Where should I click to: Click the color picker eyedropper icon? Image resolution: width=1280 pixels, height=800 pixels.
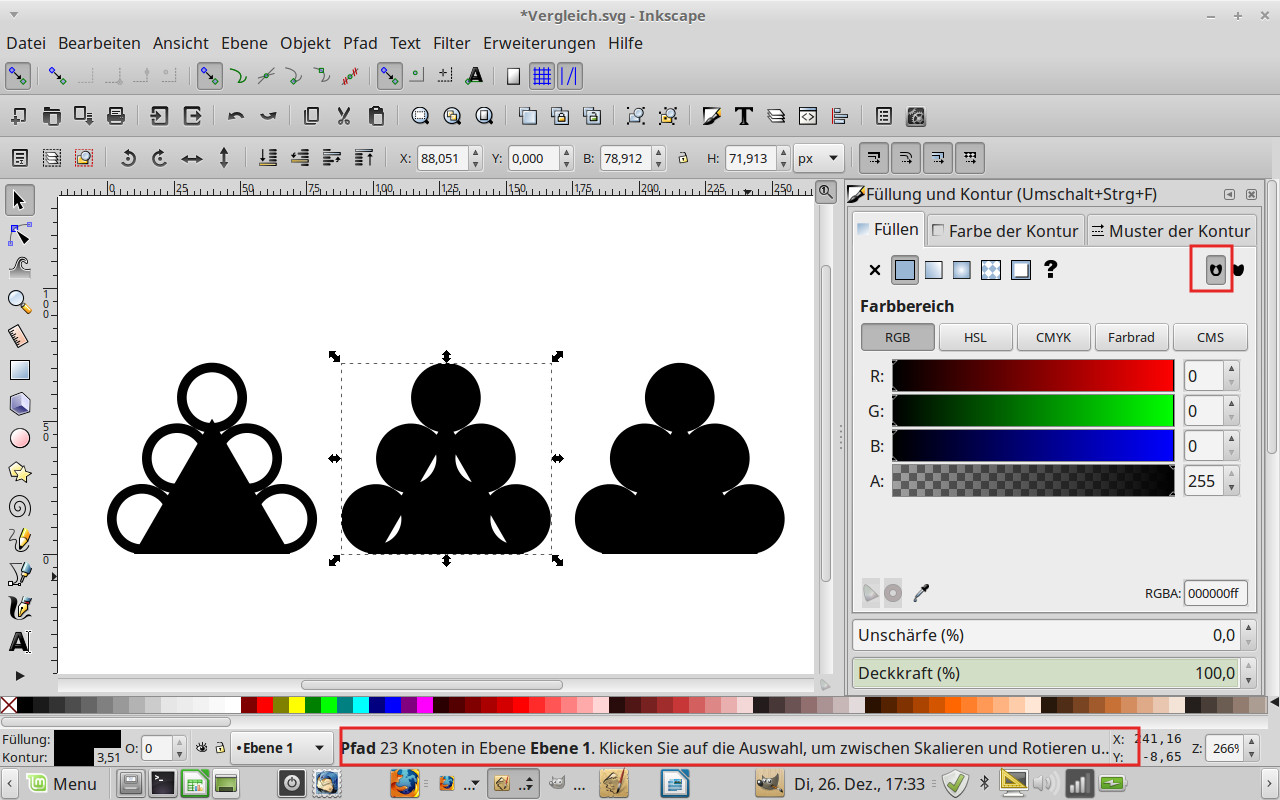(921, 593)
